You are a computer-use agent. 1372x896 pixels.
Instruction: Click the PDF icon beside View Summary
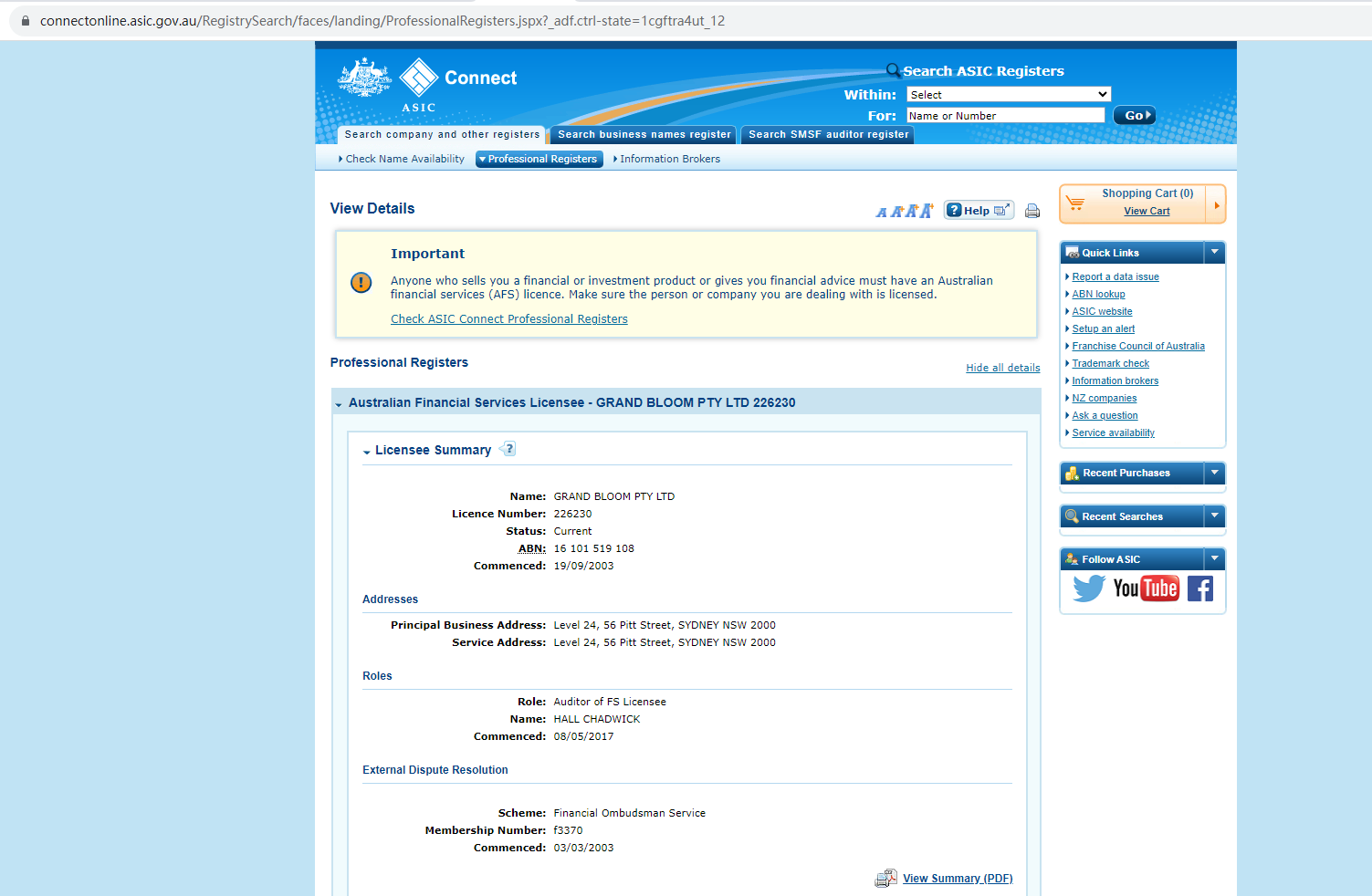pyautogui.click(x=885, y=879)
